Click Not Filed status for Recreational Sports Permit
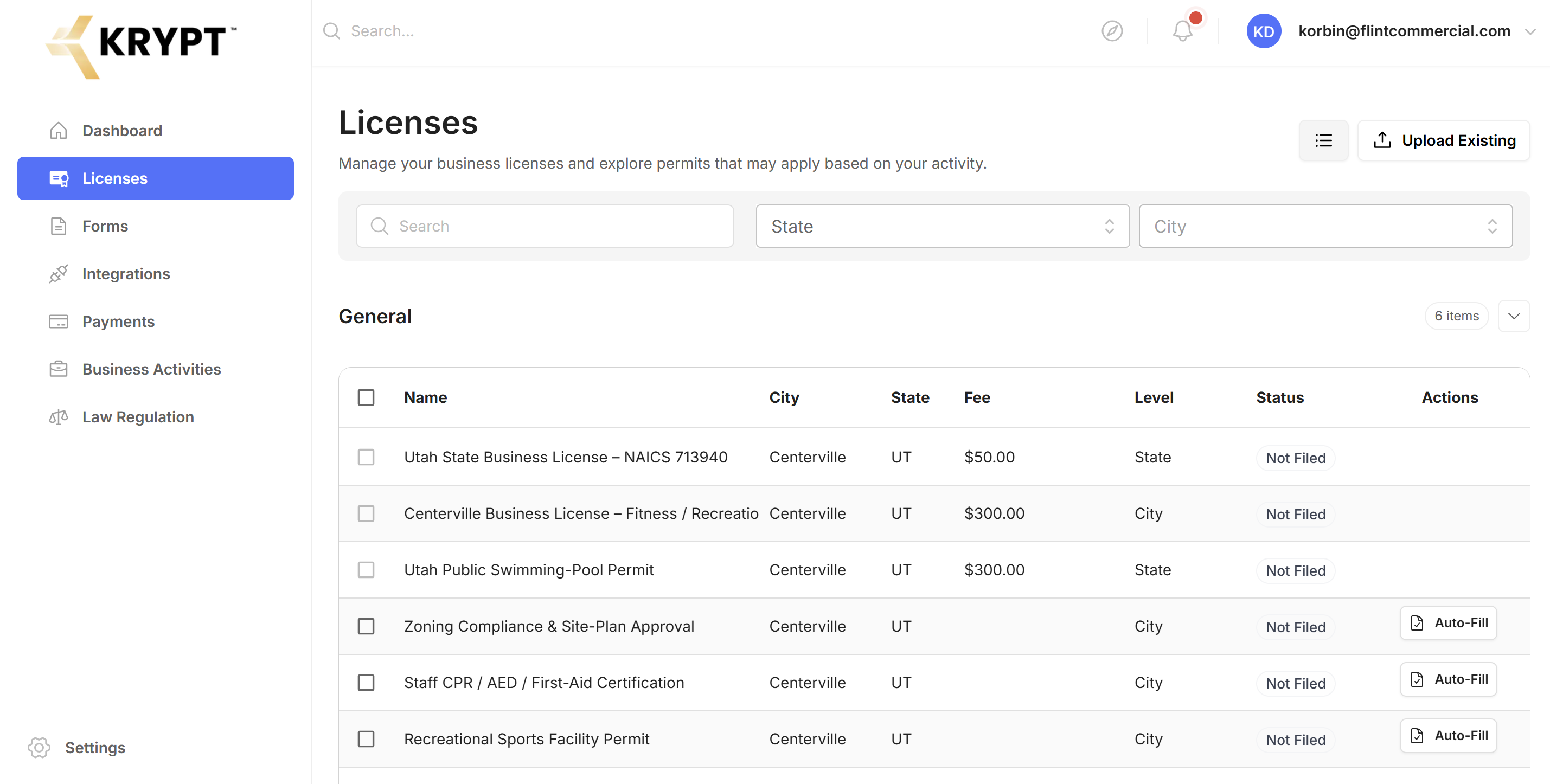This screenshot has height=784, width=1550. pos(1296,740)
